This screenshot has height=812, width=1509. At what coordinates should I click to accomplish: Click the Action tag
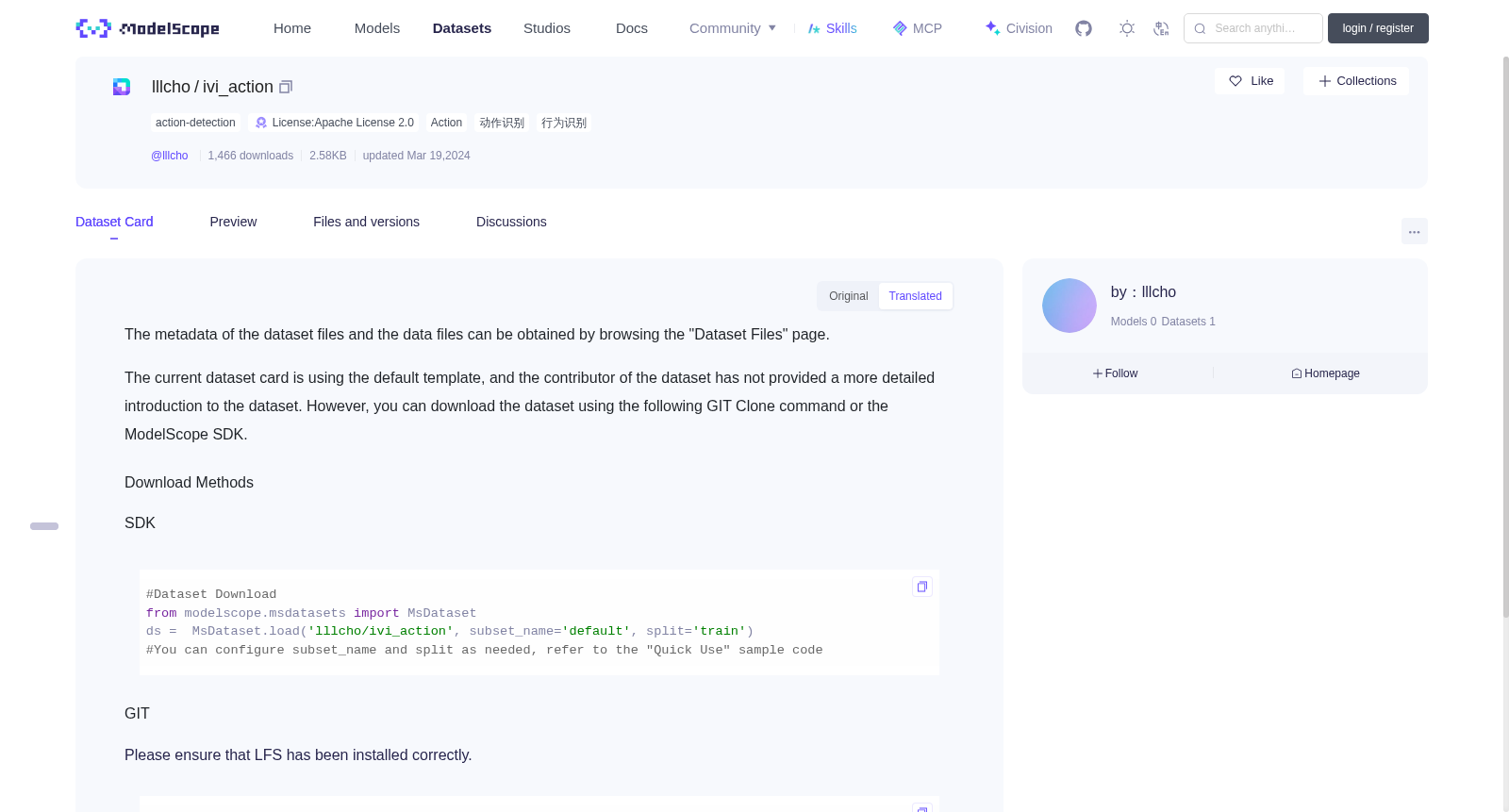point(446,123)
